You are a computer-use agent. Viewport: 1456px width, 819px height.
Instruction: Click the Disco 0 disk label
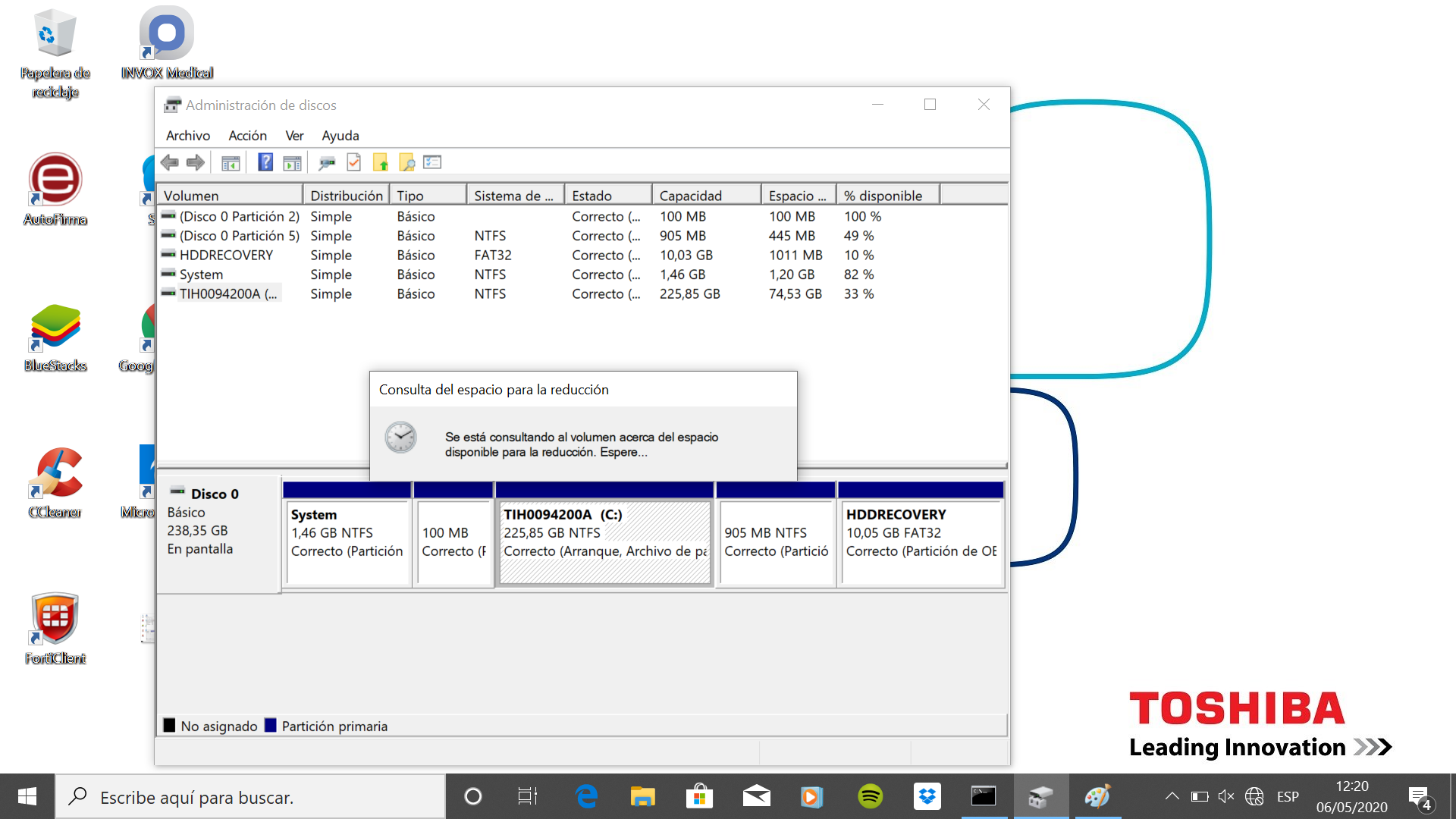(x=215, y=494)
